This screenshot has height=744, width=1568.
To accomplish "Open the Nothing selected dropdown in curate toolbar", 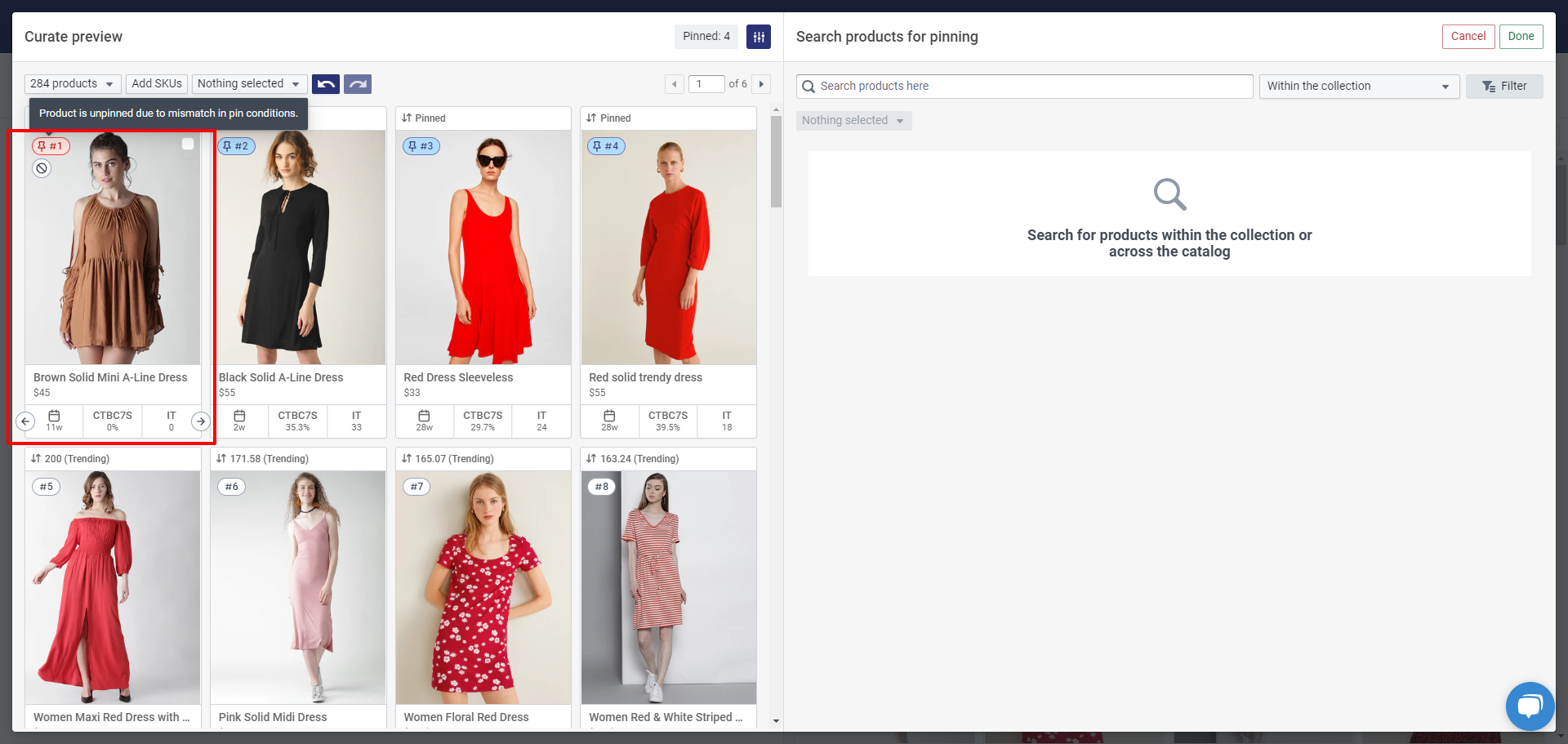I will 250,84.
